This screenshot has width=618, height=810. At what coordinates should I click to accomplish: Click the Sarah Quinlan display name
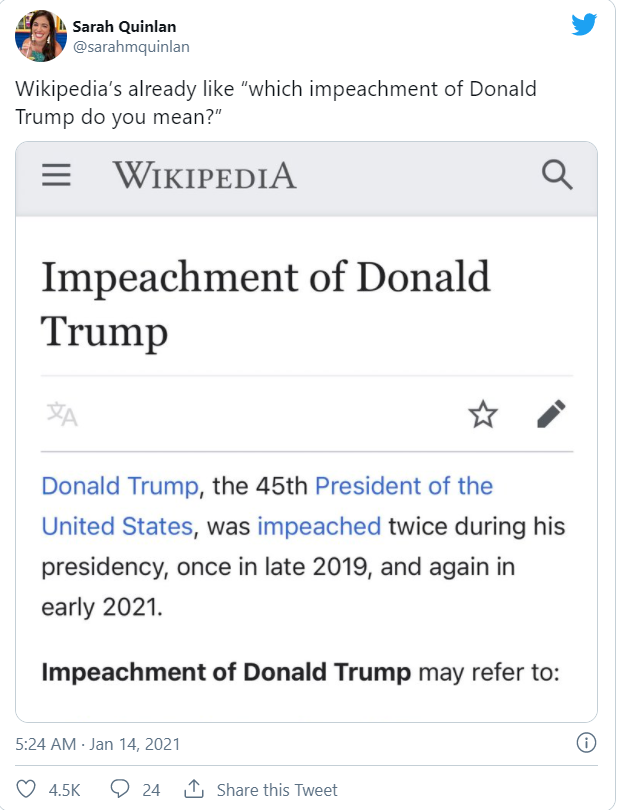coord(124,26)
